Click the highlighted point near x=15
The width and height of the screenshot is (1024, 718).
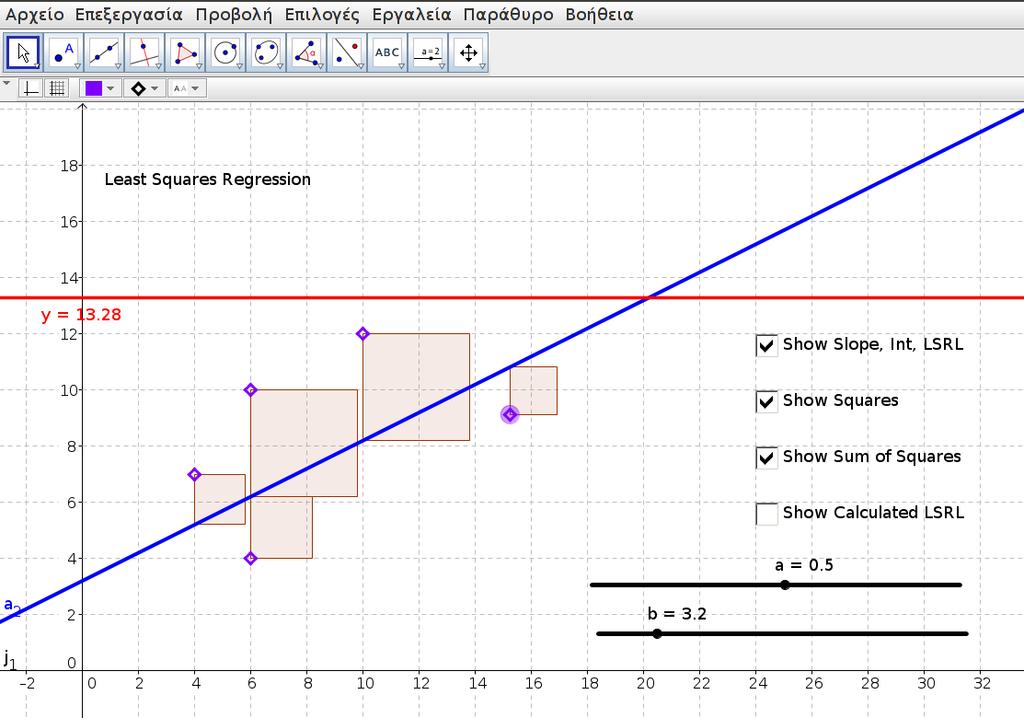(510, 414)
